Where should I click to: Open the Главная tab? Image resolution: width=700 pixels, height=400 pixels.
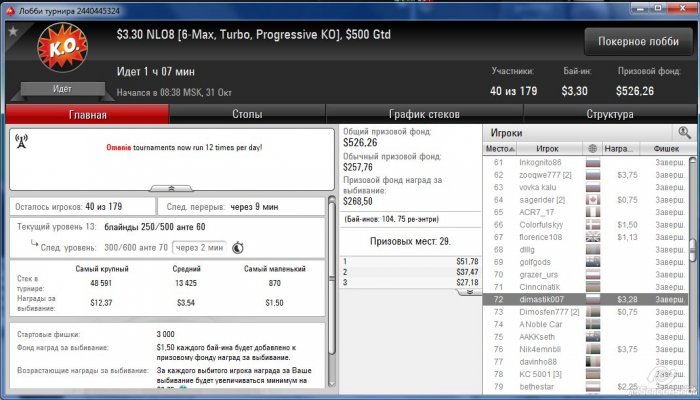coord(88,114)
